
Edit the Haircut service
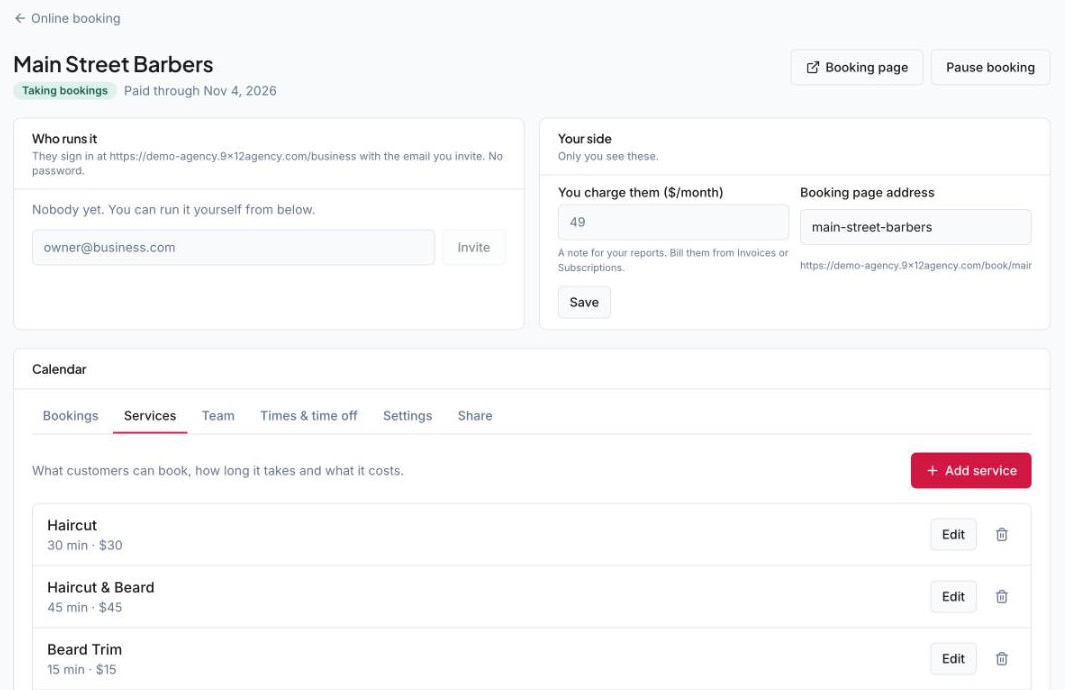point(953,534)
